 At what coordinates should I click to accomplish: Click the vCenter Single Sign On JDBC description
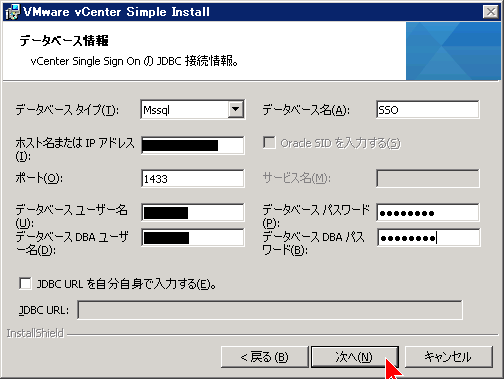(134, 61)
